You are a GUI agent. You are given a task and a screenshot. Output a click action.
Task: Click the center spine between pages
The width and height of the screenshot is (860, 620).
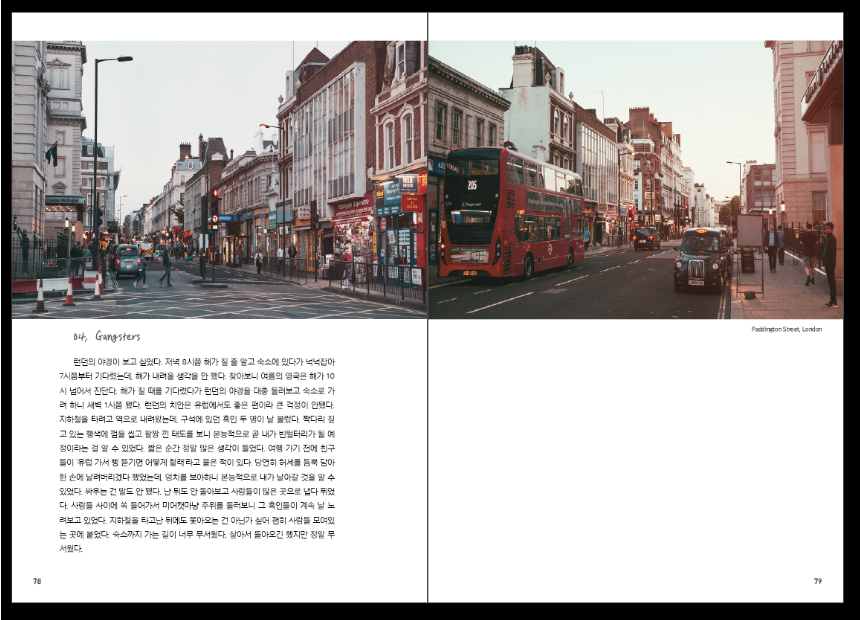tap(428, 450)
